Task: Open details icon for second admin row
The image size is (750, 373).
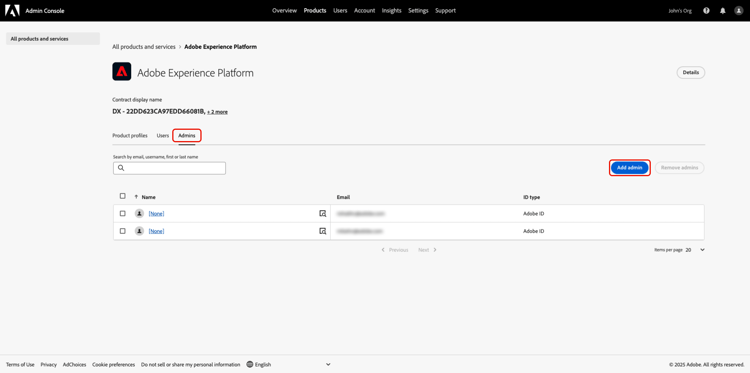Action: [x=322, y=231]
